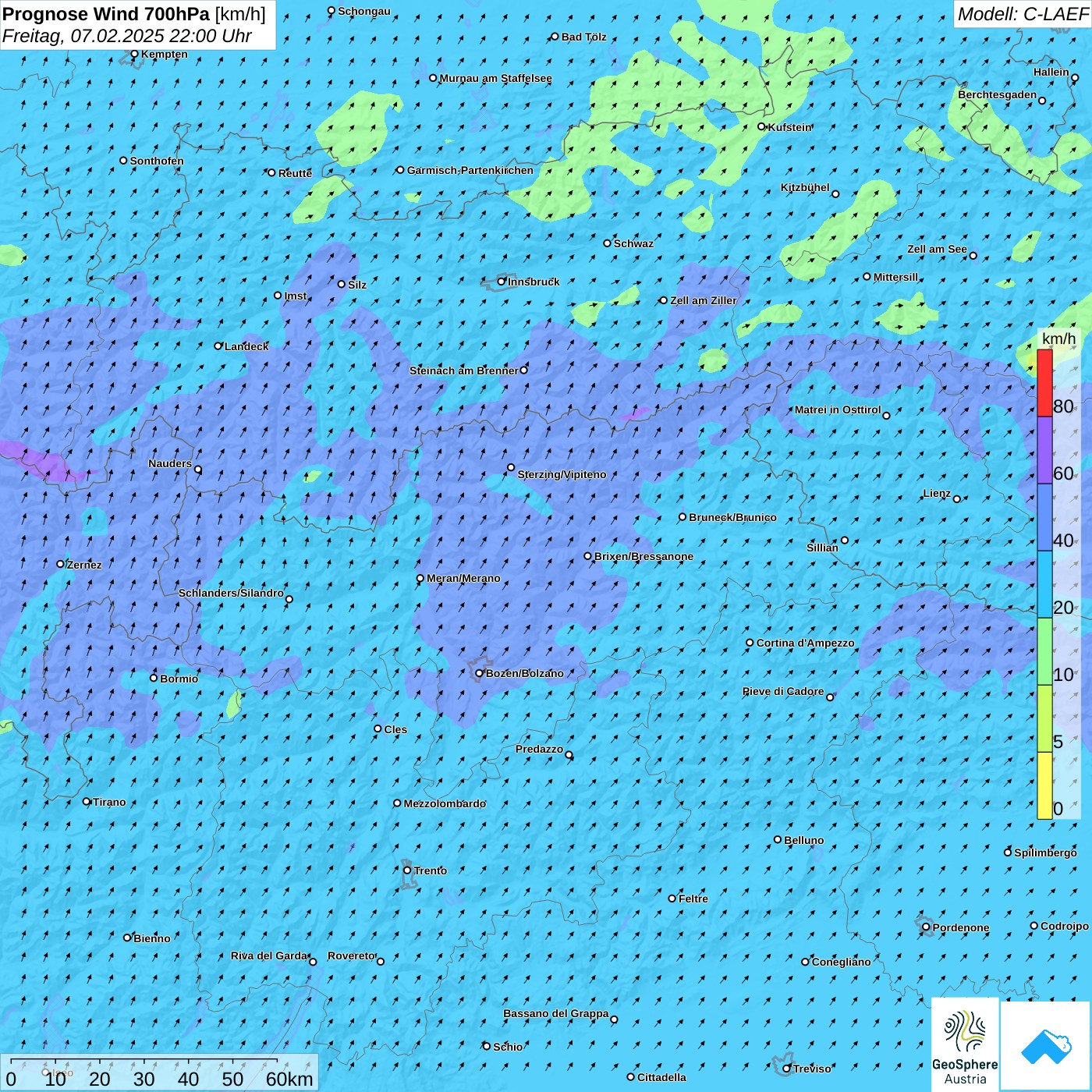Click the Bormio city label
Screen dimensions: 1092x1092
click(x=179, y=679)
